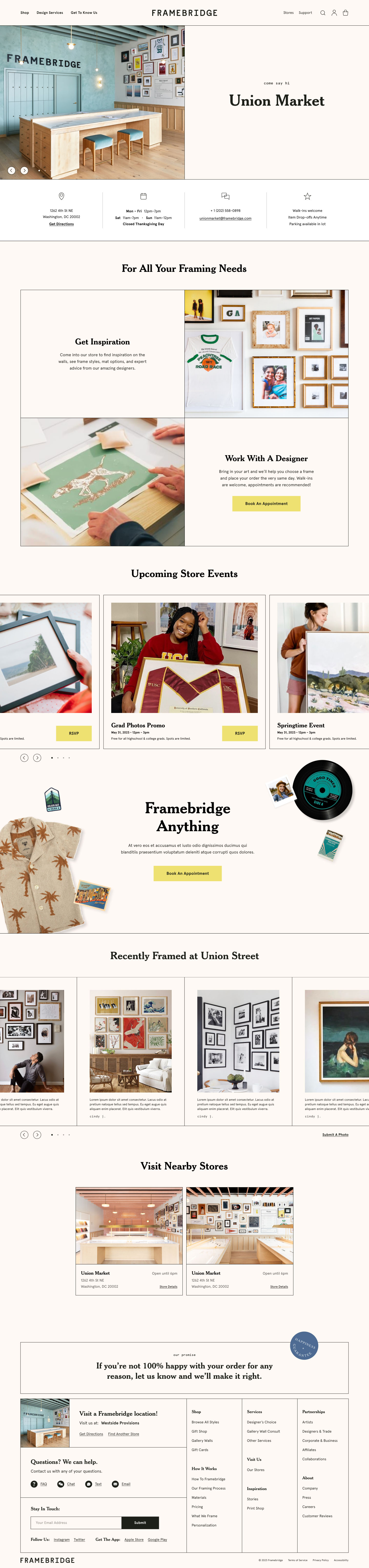Screen dimensions: 369x1568
Task: Click the Chat bubble icon in footer
Action: [61, 1483]
